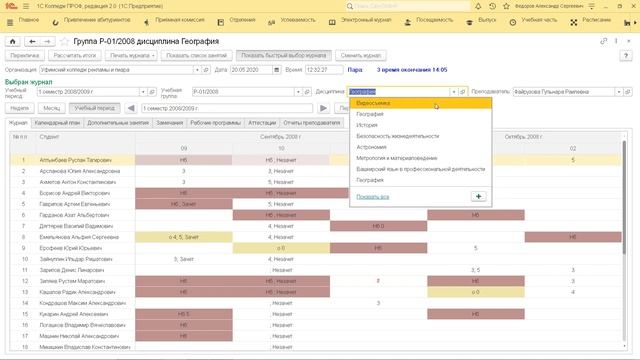The width and height of the screenshot is (640, 360).
Task: Click the 1C logo icon
Action: pyautogui.click(x=11, y=6)
